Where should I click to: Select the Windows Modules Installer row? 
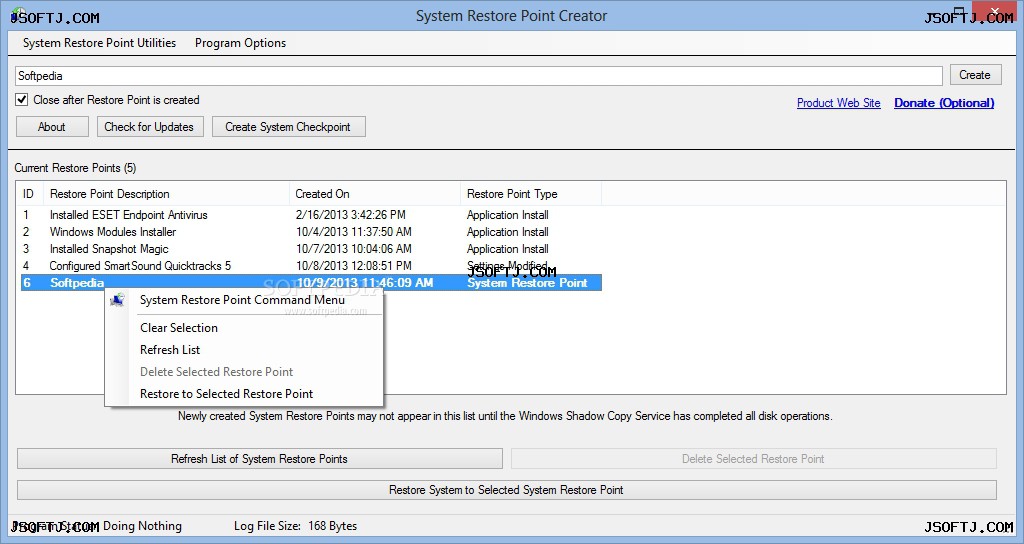pos(311,232)
